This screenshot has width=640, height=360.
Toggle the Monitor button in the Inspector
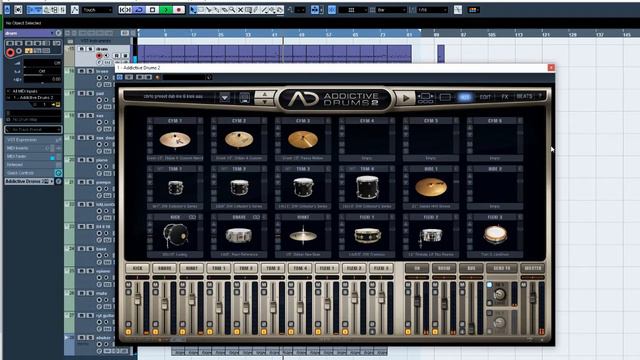click(x=19, y=51)
